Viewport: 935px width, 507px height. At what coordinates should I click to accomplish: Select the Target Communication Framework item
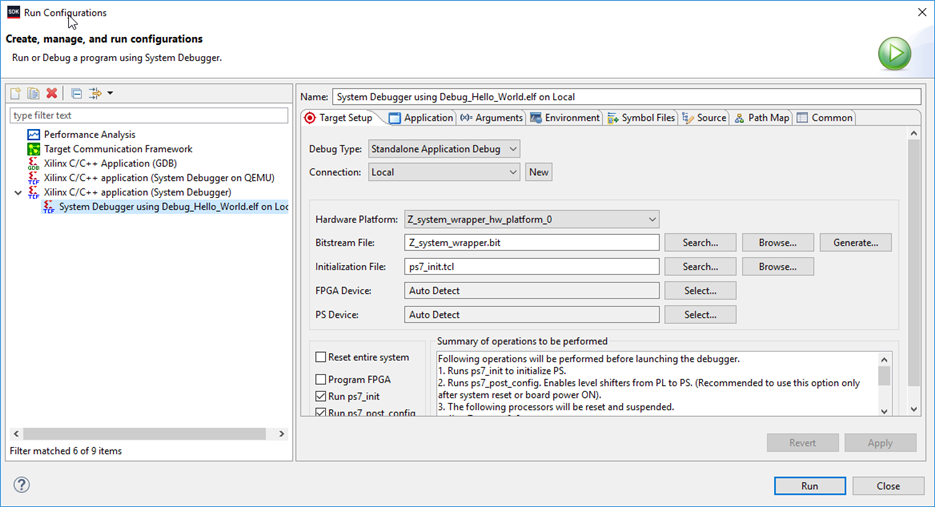point(117,149)
